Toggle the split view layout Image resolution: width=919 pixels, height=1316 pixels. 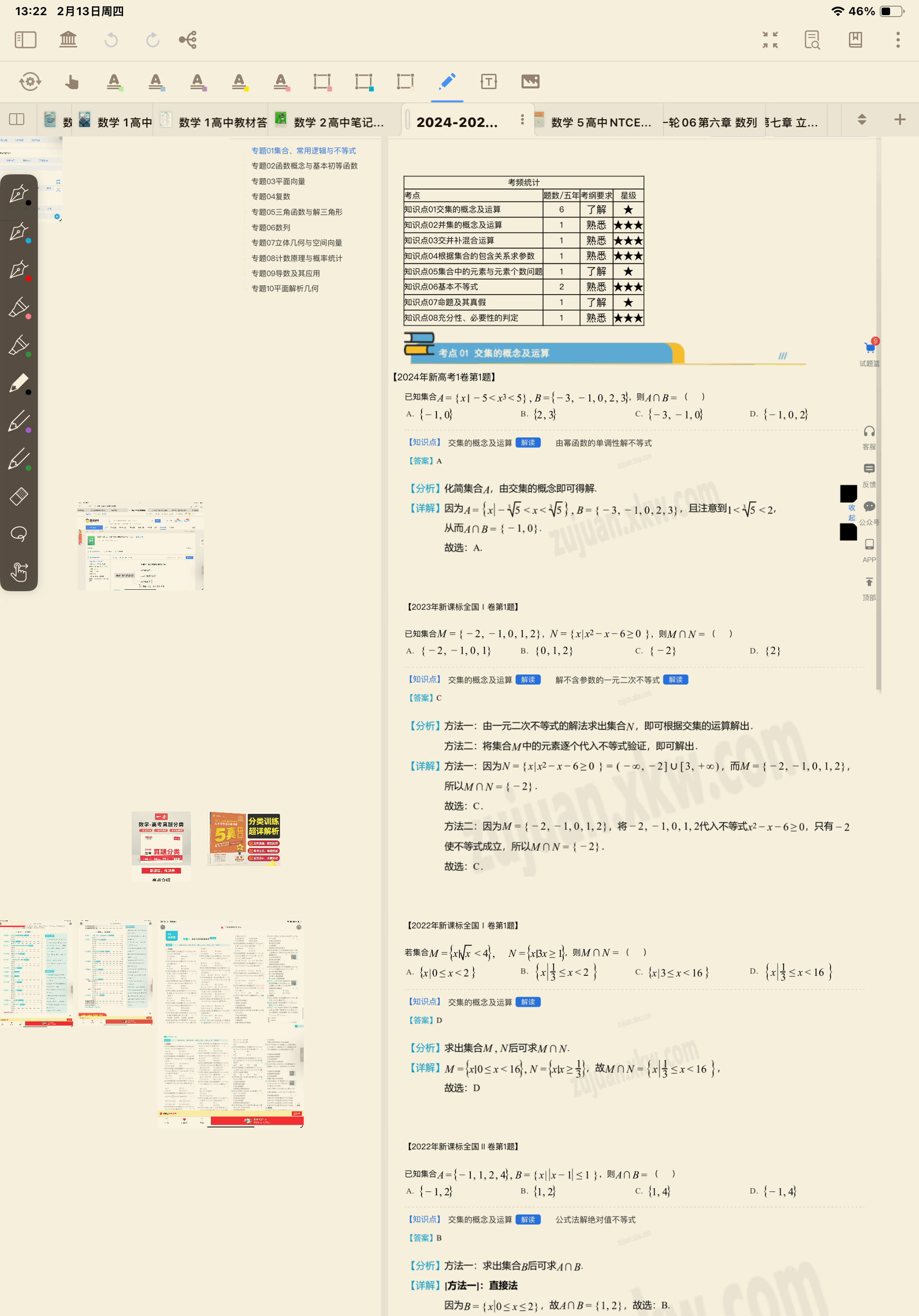17,119
